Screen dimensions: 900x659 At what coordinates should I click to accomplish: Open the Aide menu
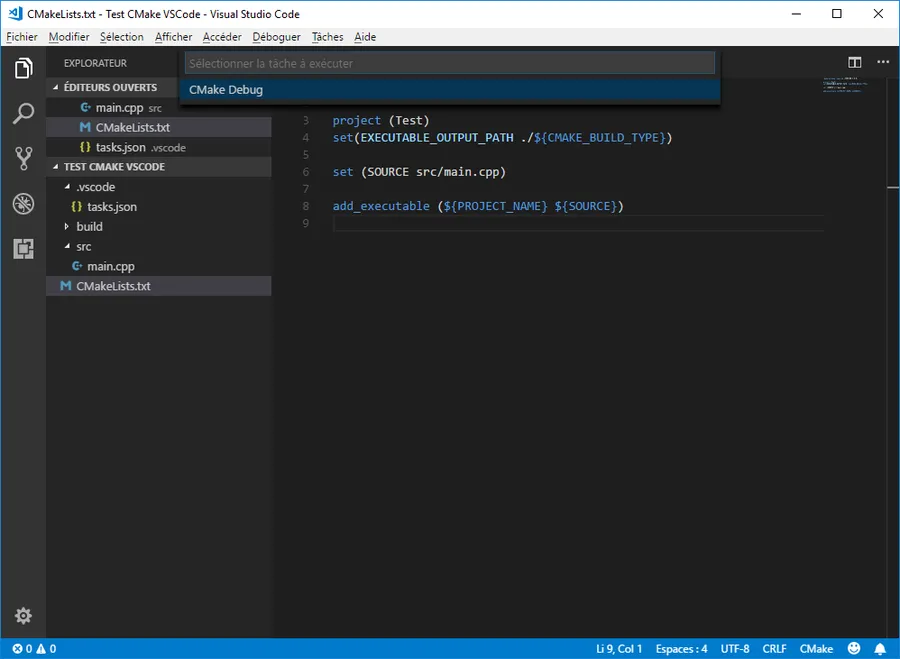click(x=365, y=37)
